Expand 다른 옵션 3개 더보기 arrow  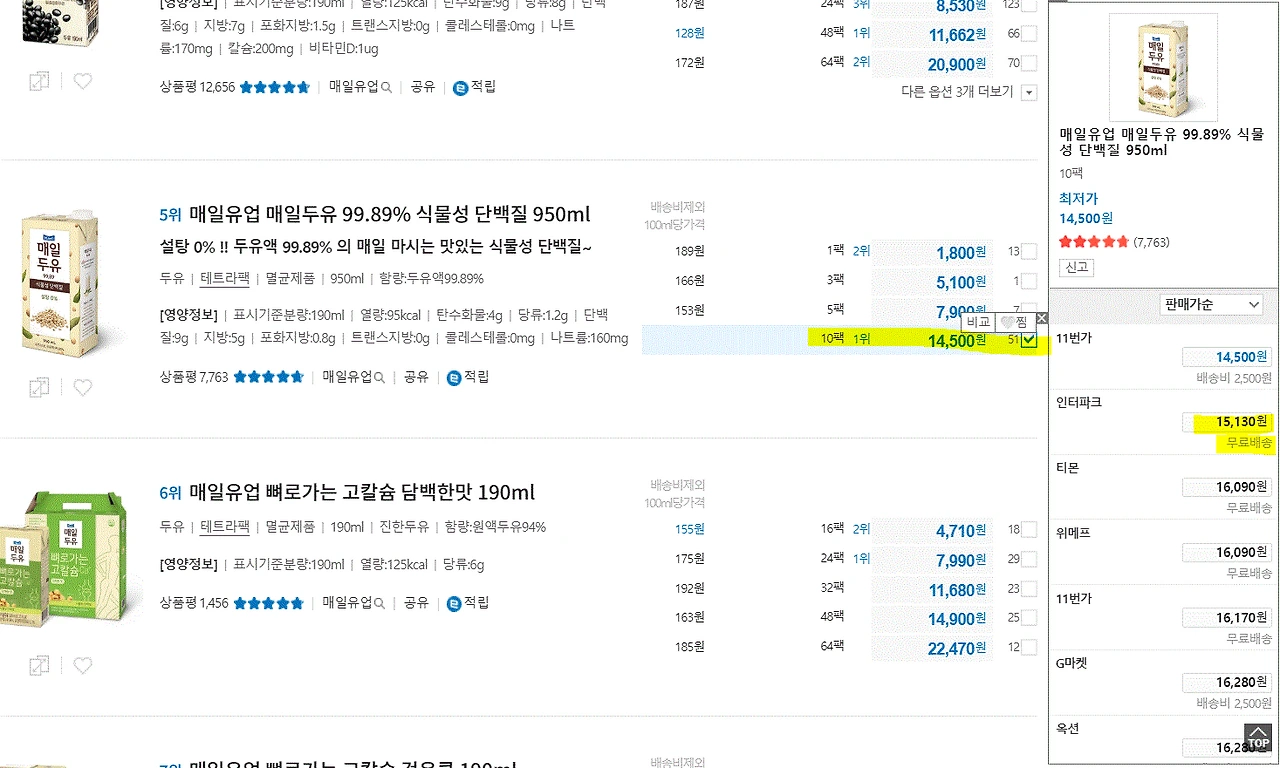[1029, 93]
